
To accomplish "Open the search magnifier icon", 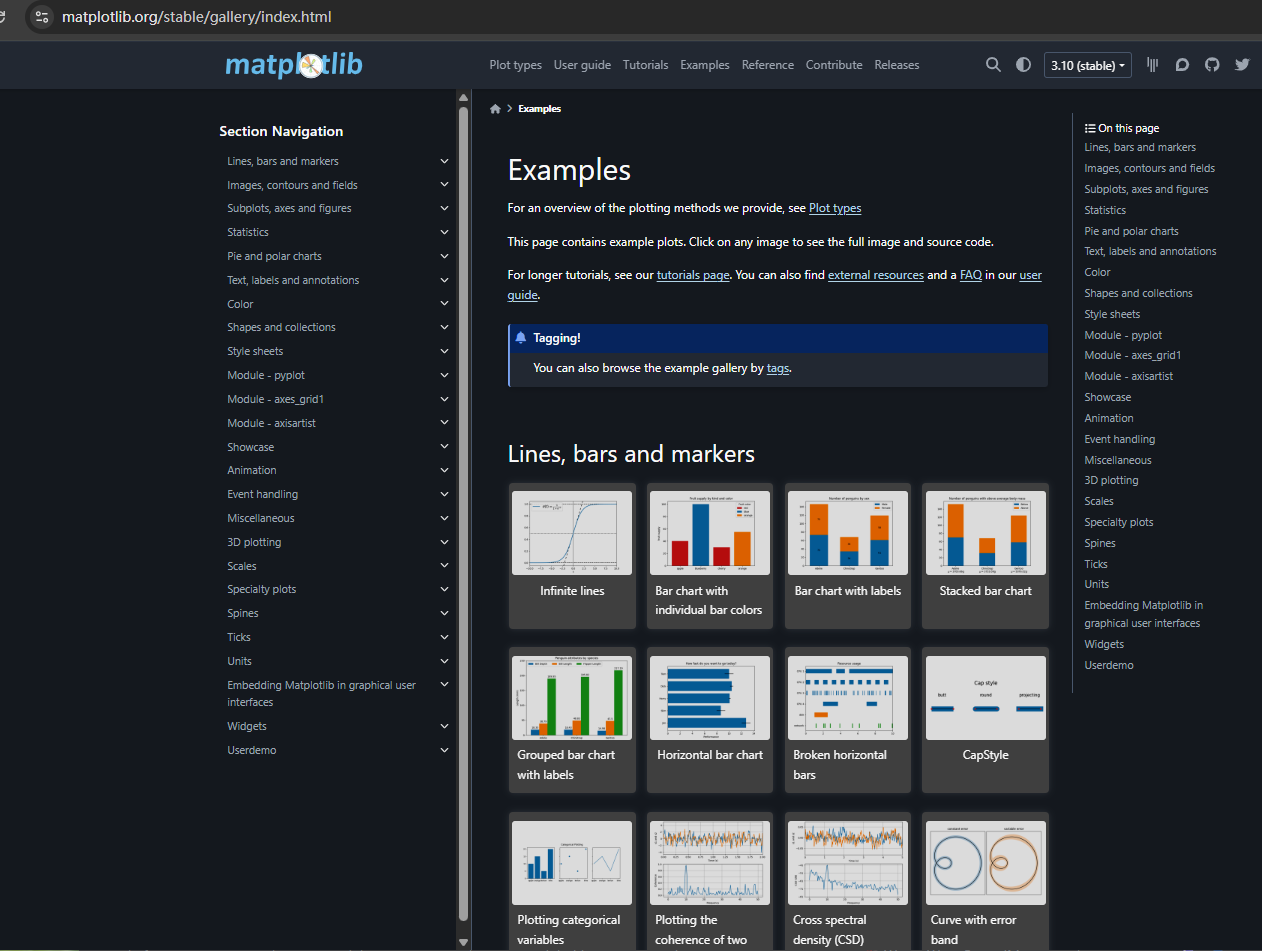I will pos(993,65).
